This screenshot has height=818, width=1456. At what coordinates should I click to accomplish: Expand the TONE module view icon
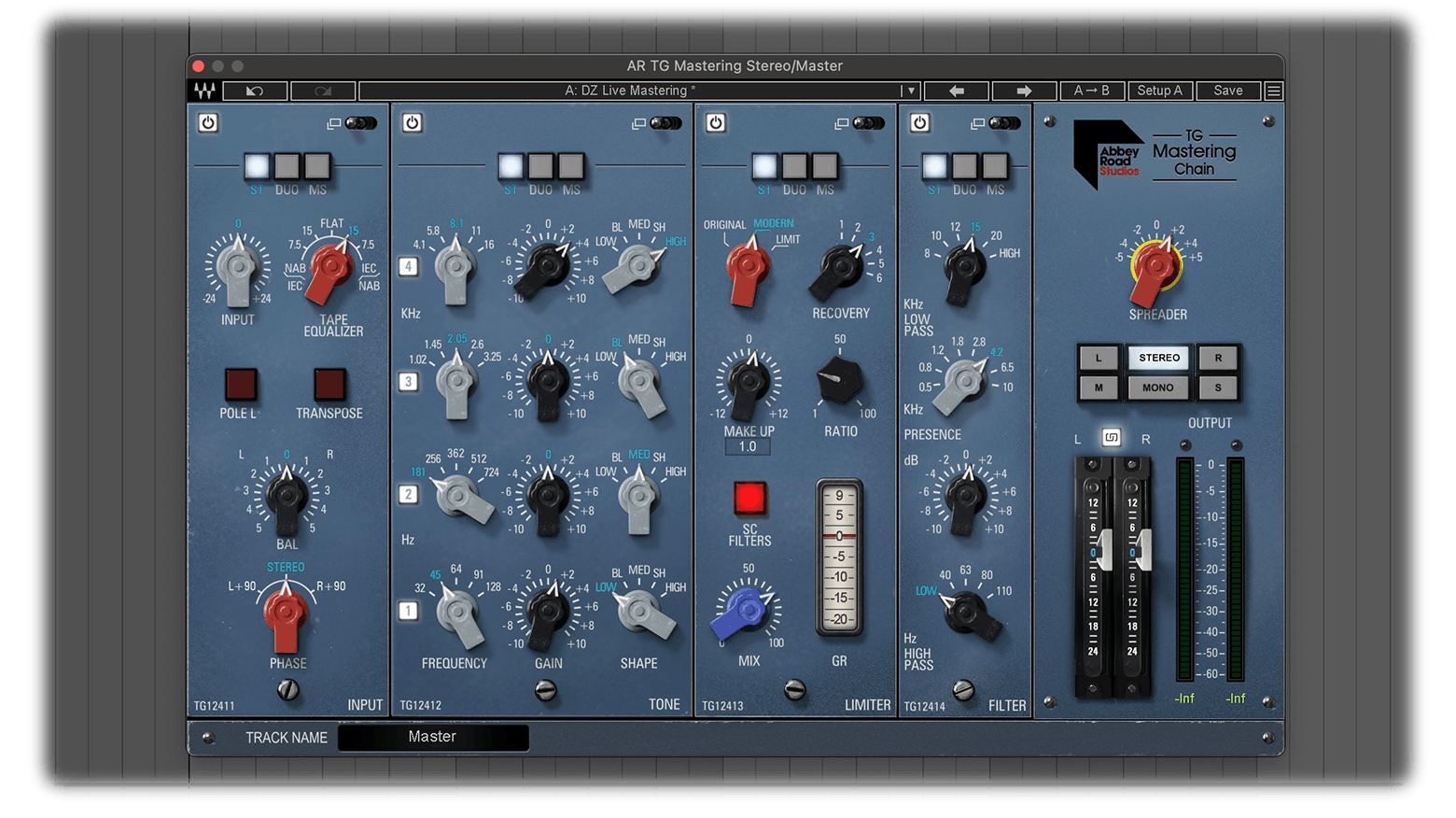pos(638,123)
